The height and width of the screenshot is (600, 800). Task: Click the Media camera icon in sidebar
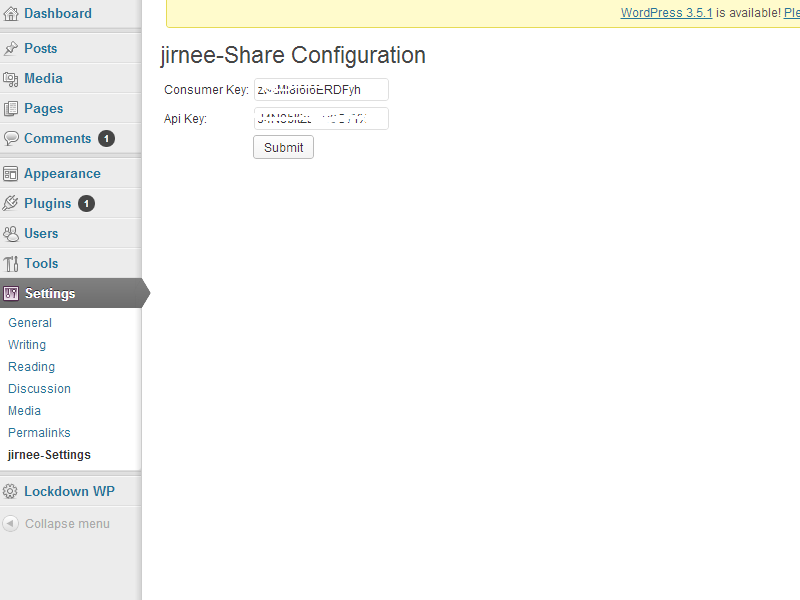click(11, 79)
